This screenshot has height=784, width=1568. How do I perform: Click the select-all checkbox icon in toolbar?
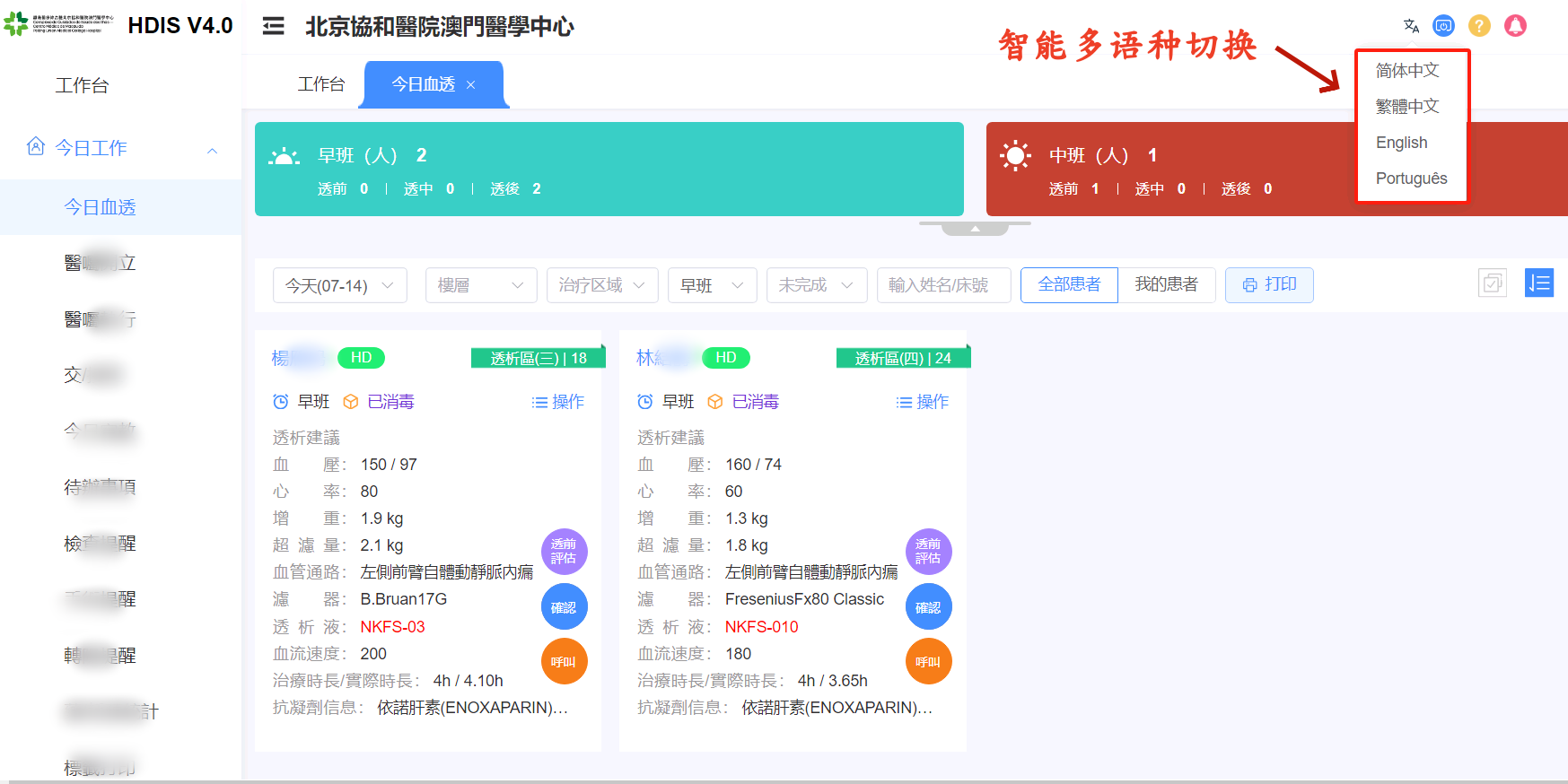tap(1492, 283)
